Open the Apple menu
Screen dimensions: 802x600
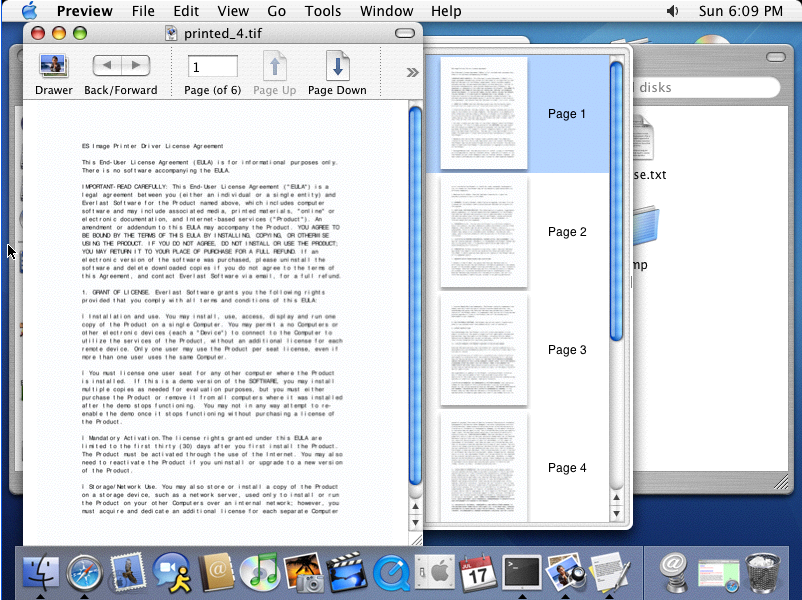pos(30,11)
